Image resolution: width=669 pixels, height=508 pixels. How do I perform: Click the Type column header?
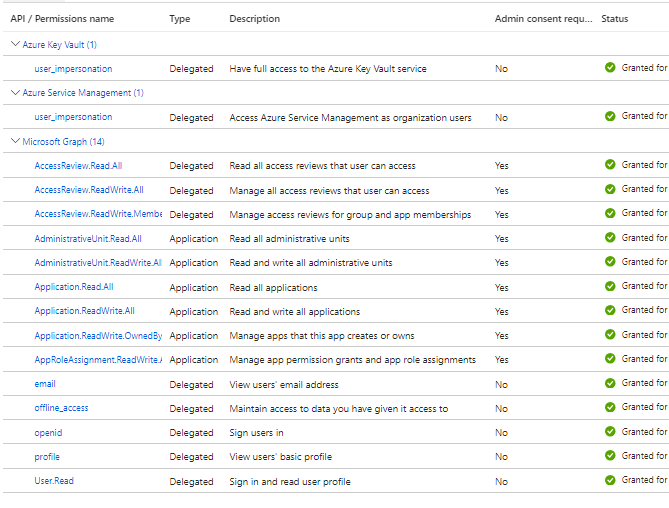point(180,19)
